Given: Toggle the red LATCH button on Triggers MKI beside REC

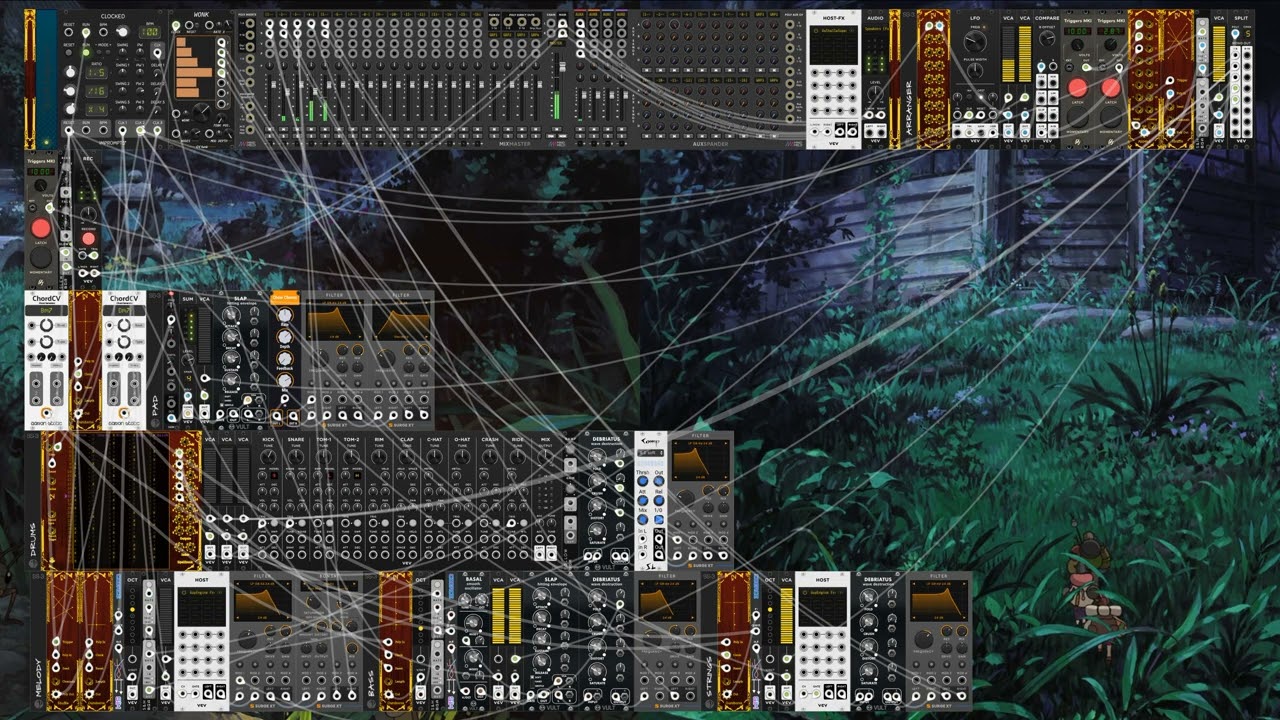Looking at the screenshot, I should 41,229.
